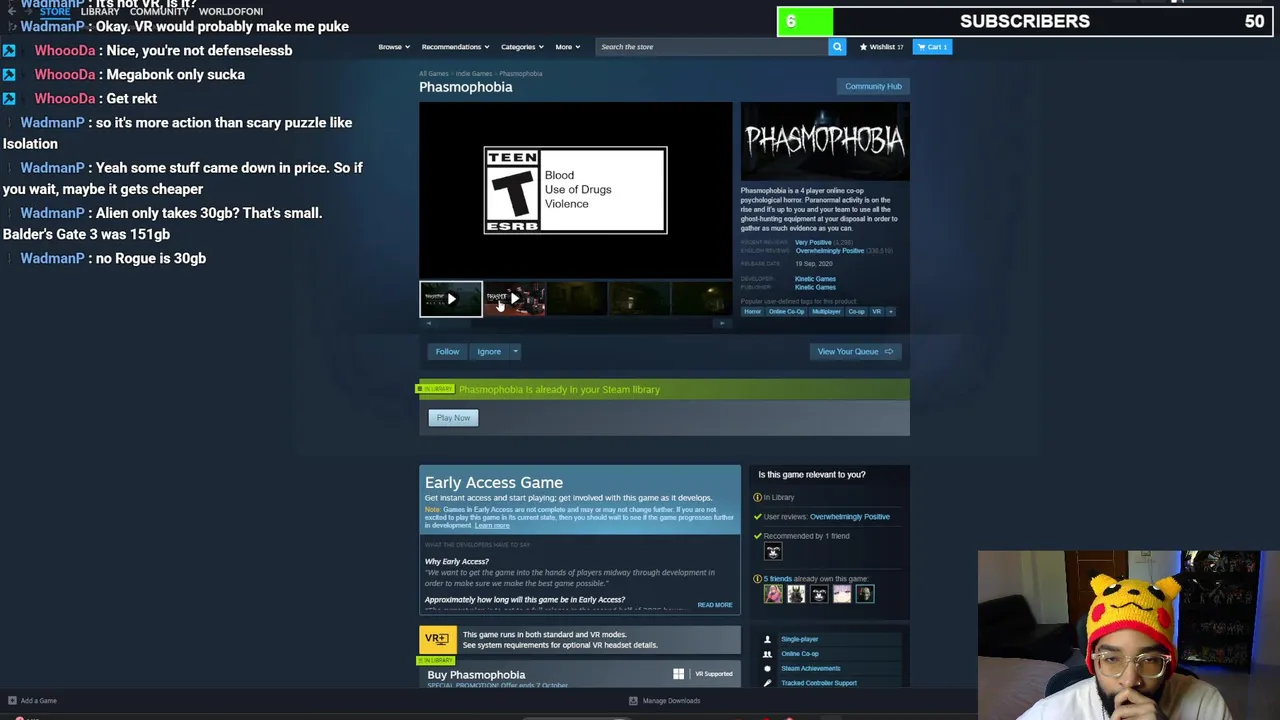Open the Kinetic Games developer link
This screenshot has width=1280, height=720.
coord(815,279)
